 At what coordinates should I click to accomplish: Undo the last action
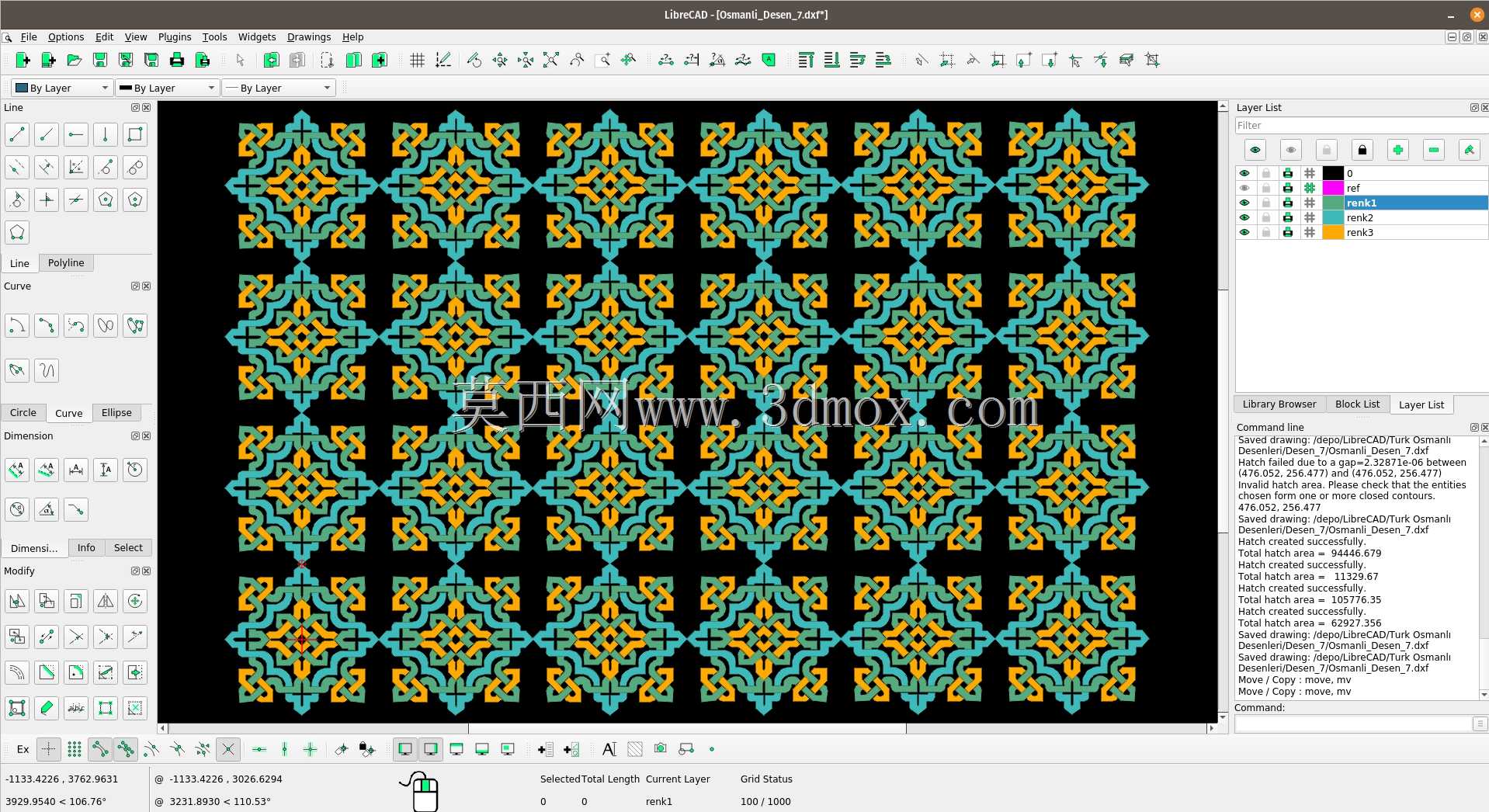point(271,60)
